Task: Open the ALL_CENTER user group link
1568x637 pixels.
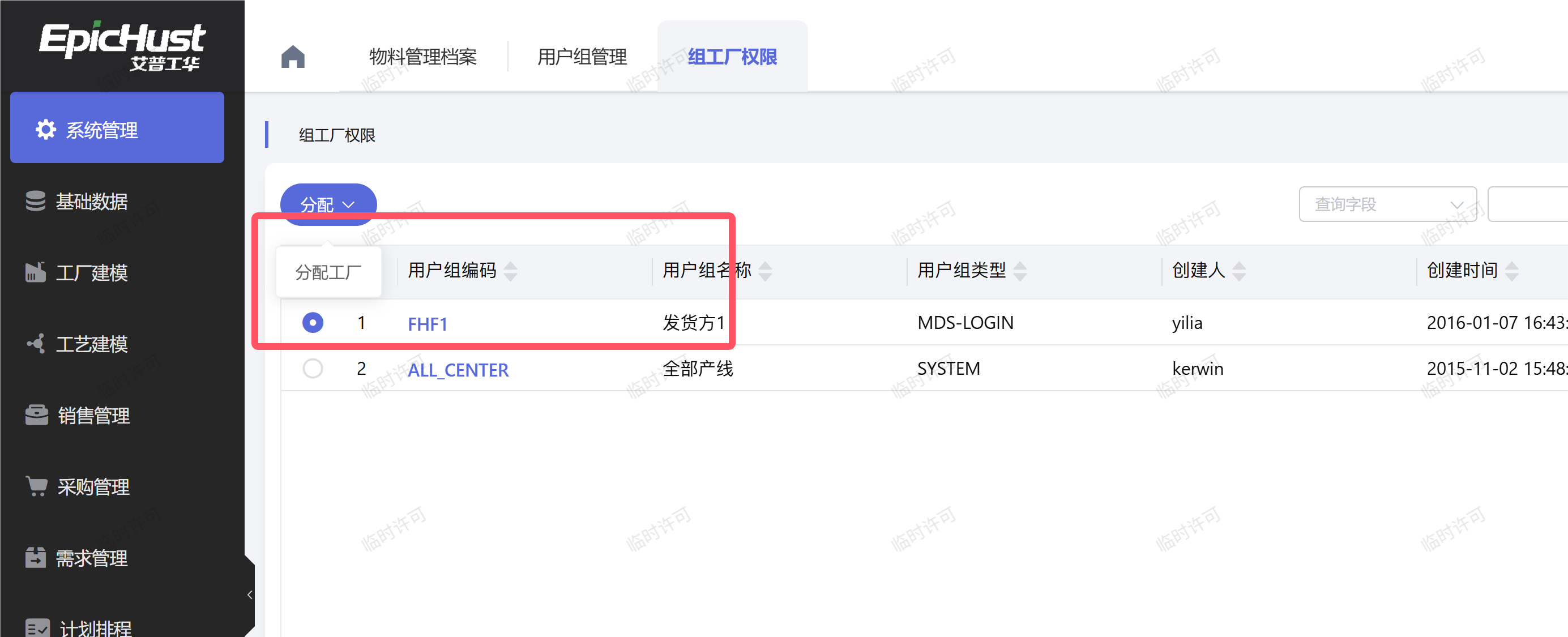Action: pos(458,370)
